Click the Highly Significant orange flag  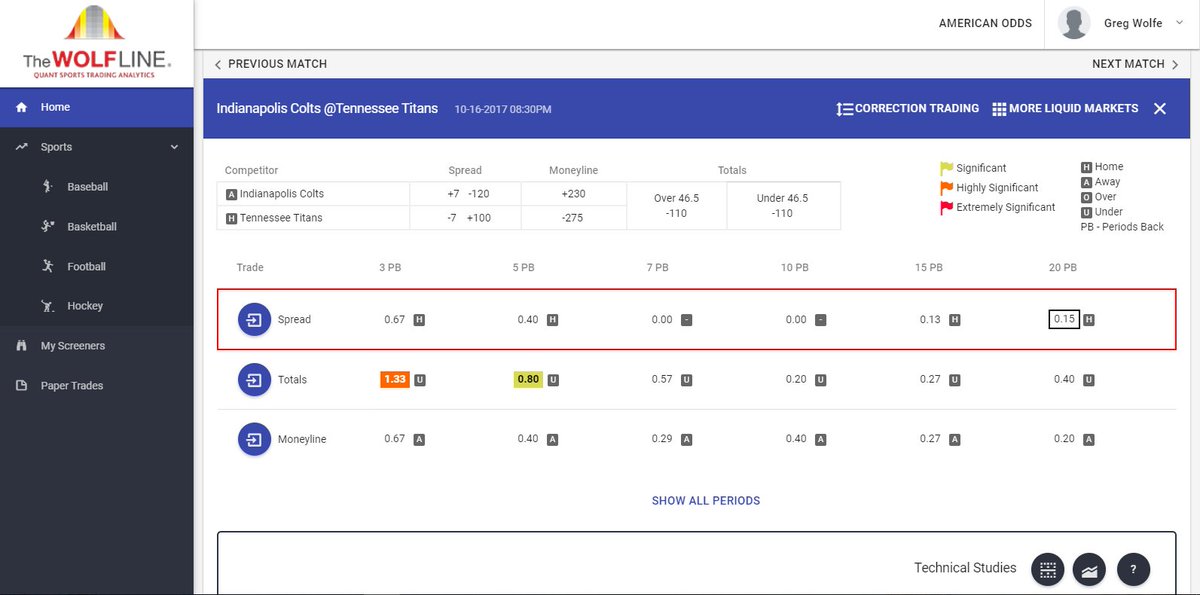[x=946, y=188]
